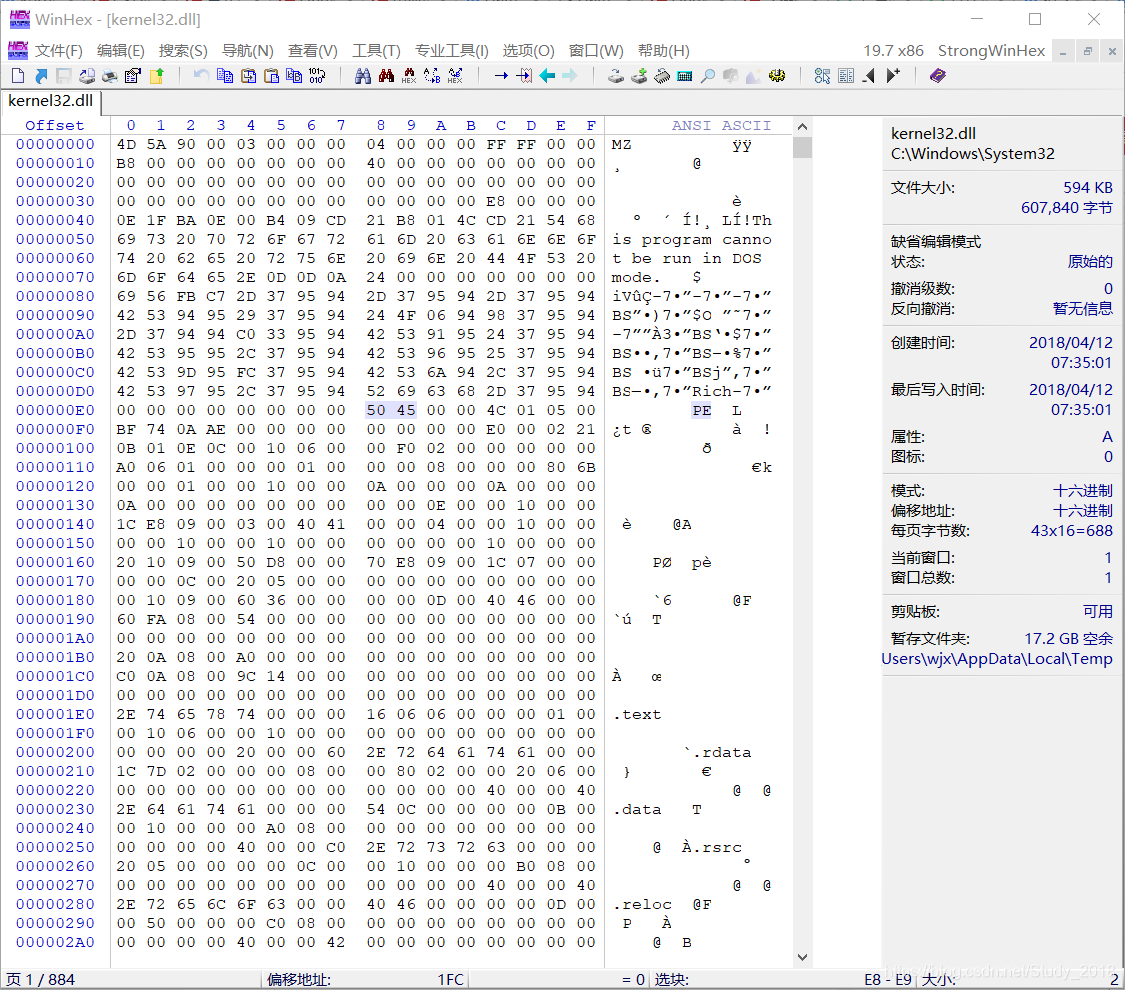Open the 工具(T) menu
1125x990 pixels.
click(376, 50)
